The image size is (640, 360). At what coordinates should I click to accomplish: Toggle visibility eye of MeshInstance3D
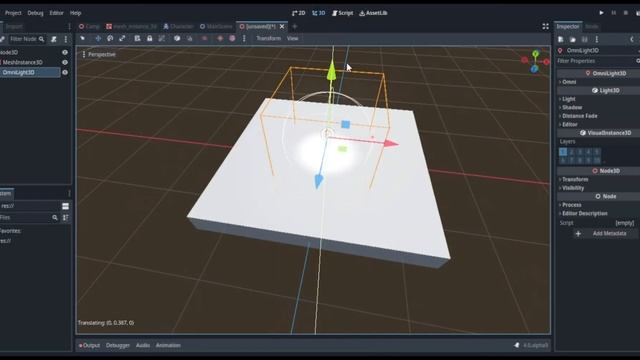[x=65, y=62]
